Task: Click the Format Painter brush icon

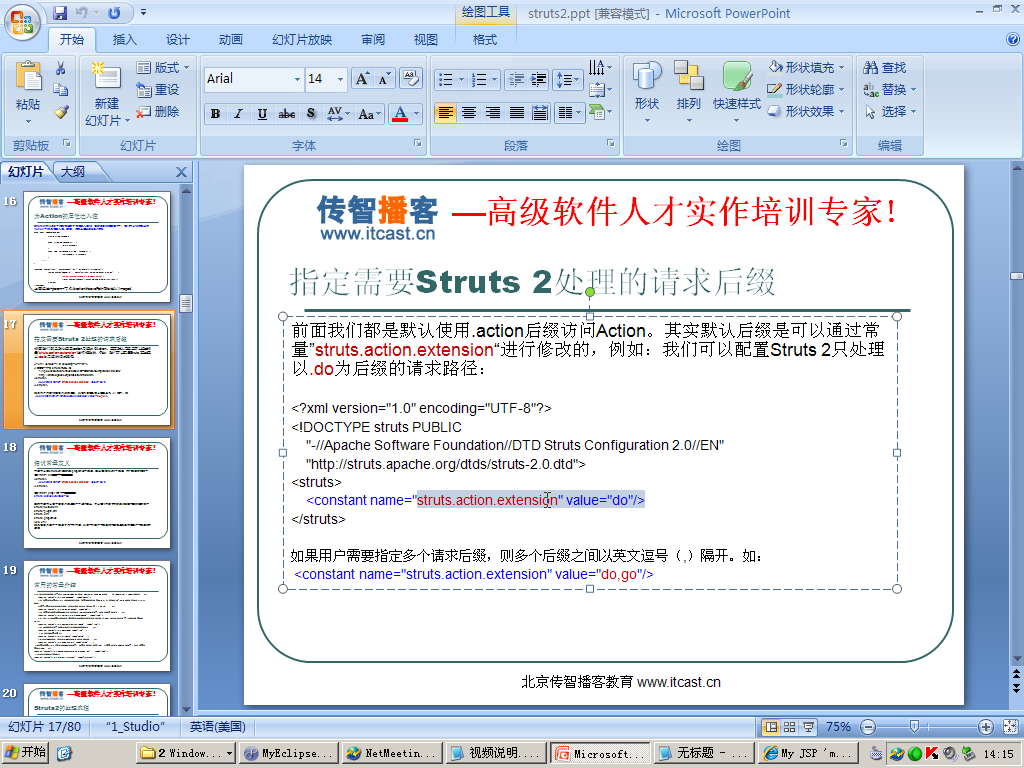Action: click(x=61, y=112)
